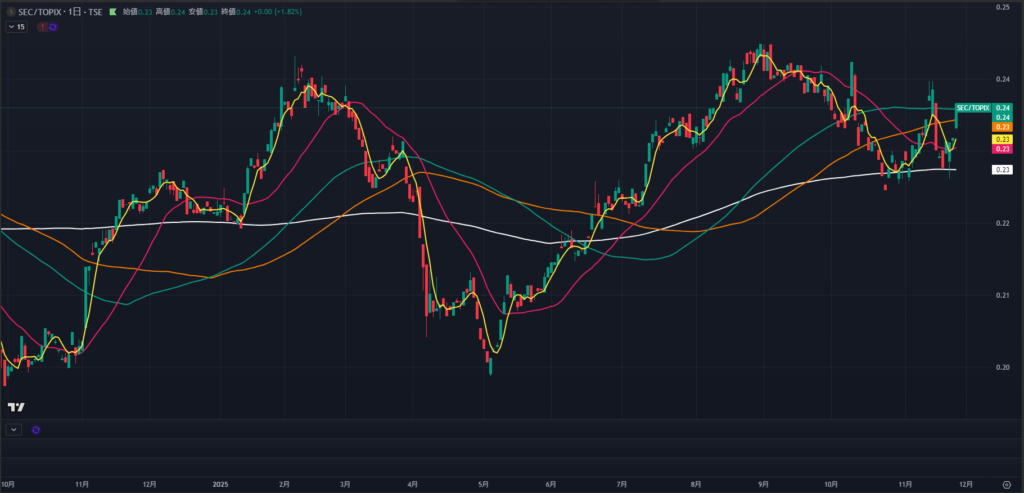Click the green SEC/TOPIX price label

pos(973,107)
